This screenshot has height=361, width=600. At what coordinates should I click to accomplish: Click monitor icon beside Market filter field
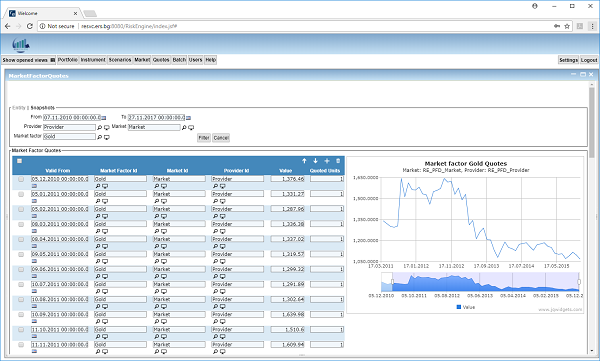click(191, 127)
